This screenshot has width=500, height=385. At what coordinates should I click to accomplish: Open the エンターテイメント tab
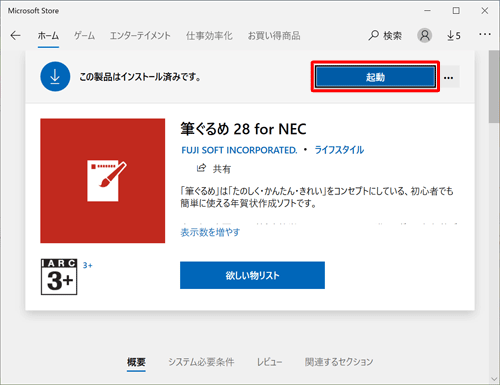tap(140, 36)
